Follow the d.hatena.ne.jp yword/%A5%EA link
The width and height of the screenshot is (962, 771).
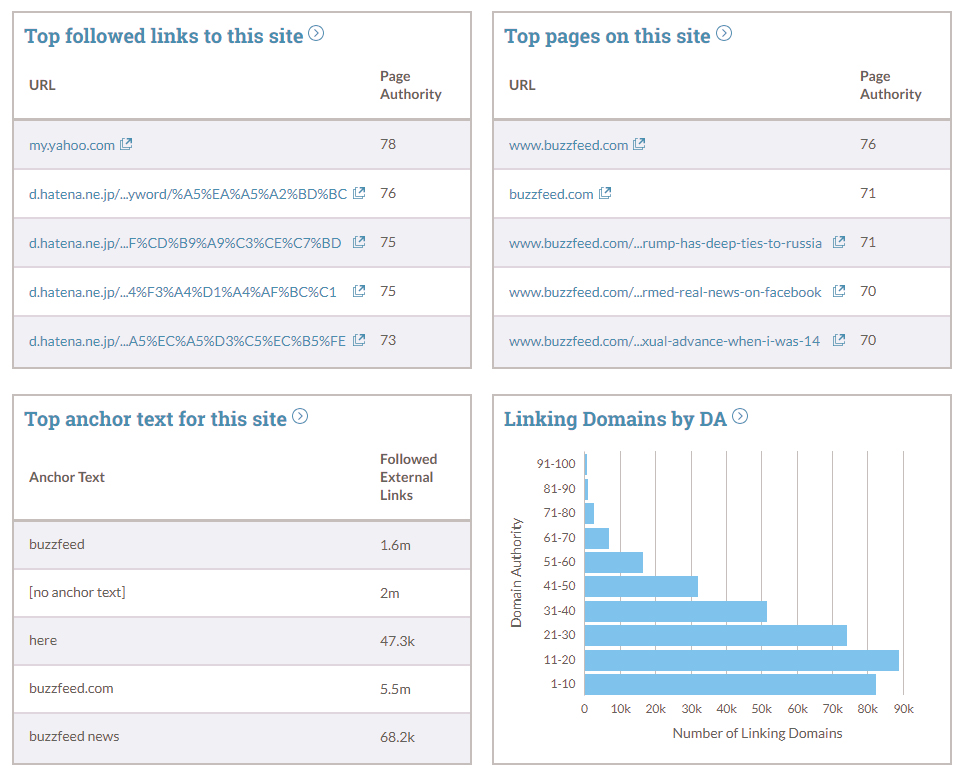point(188,194)
